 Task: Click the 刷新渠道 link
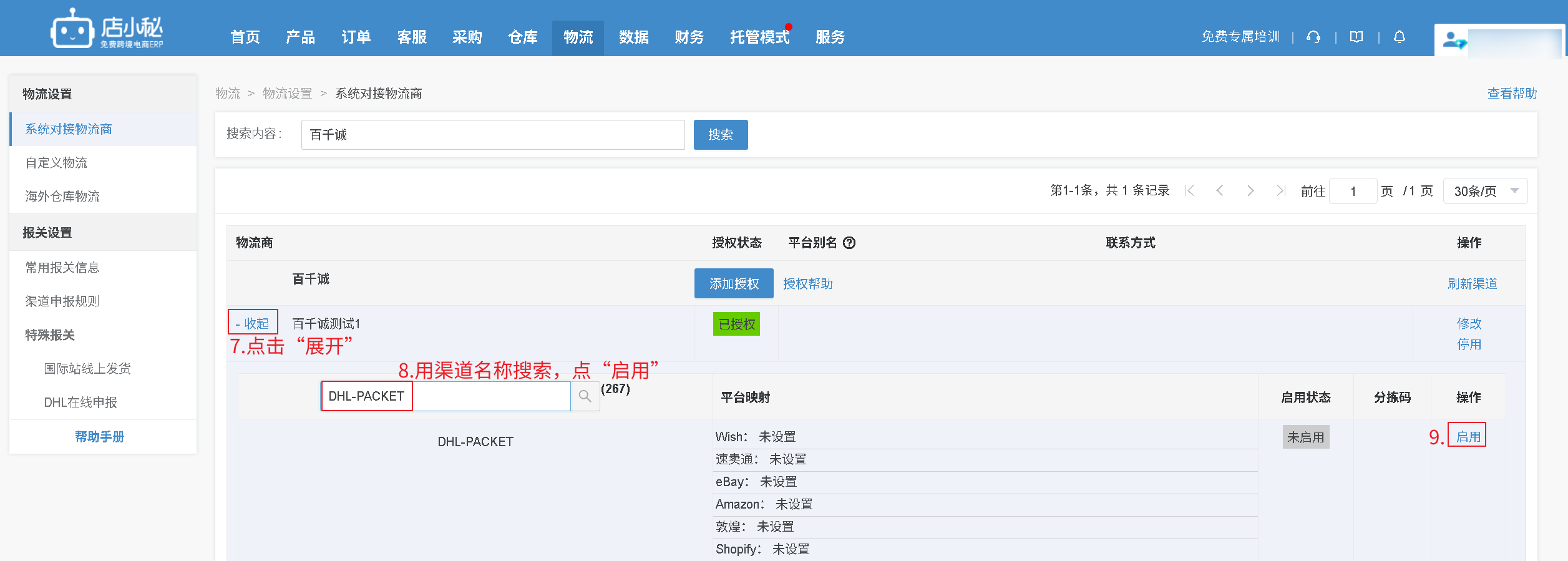click(x=1471, y=284)
